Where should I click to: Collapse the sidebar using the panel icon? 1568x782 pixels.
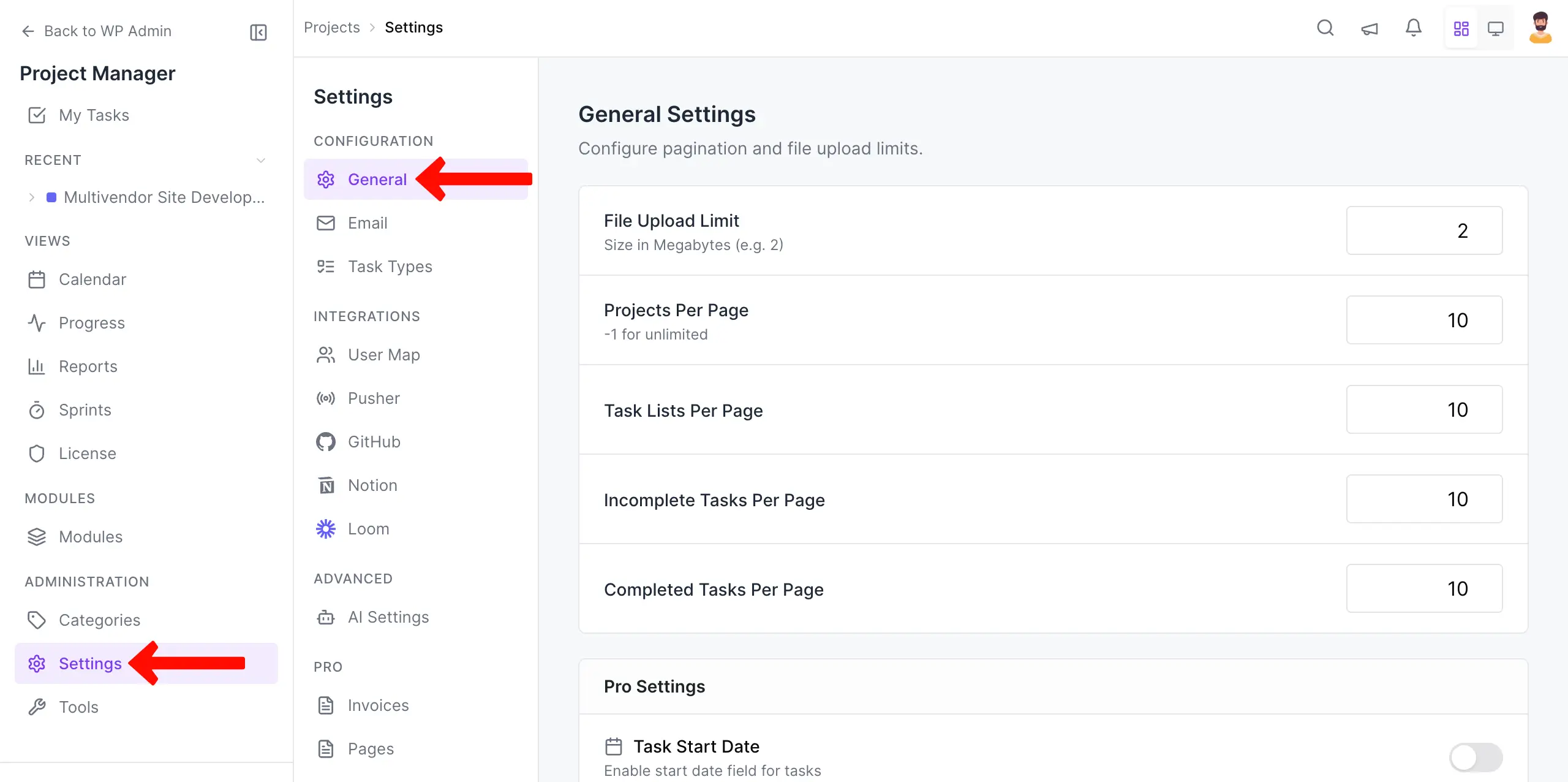(258, 32)
